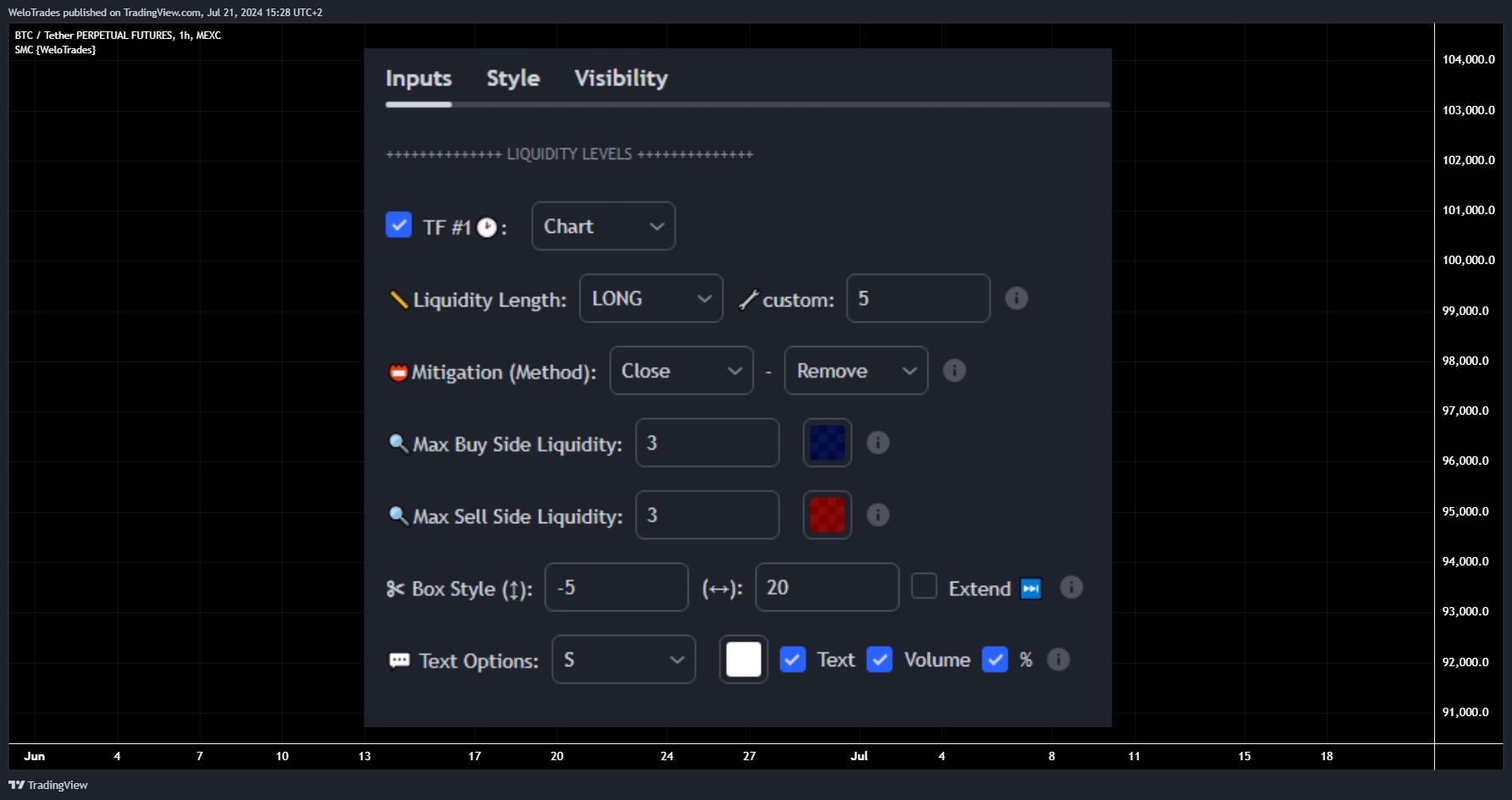Click the info icon for Buy Side Liquidity

click(x=878, y=443)
